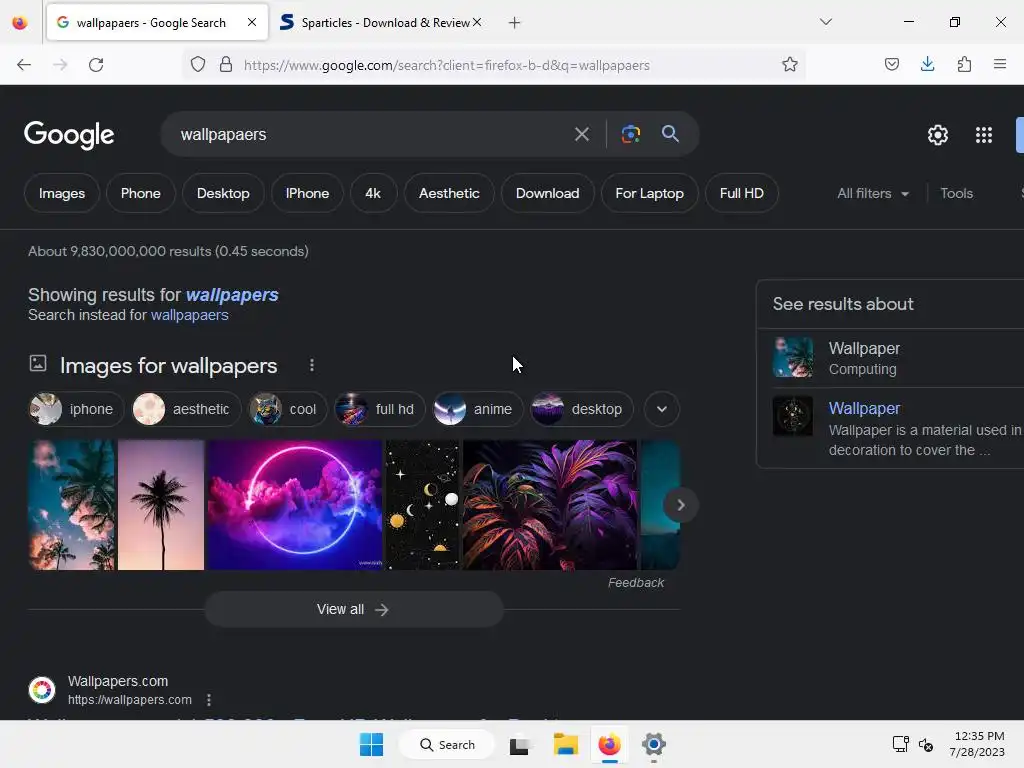Screen dimensions: 1024x768
Task: Filter images by cool chip
Action: [x=288, y=409]
